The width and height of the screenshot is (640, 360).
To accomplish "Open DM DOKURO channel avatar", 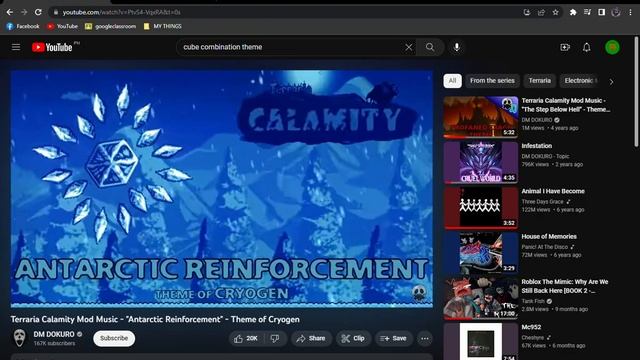I will [x=20, y=338].
